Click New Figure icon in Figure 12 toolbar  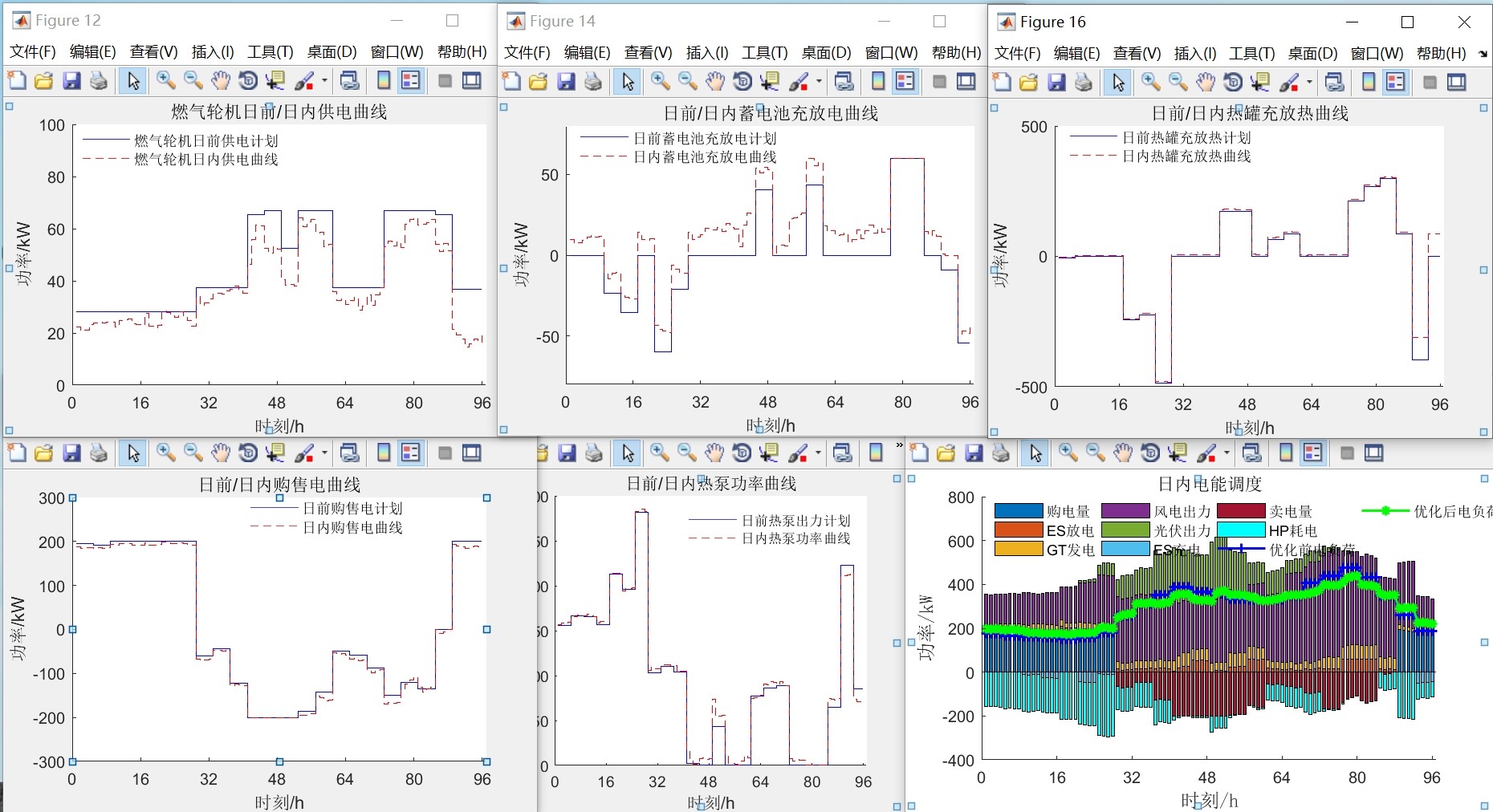[17, 80]
